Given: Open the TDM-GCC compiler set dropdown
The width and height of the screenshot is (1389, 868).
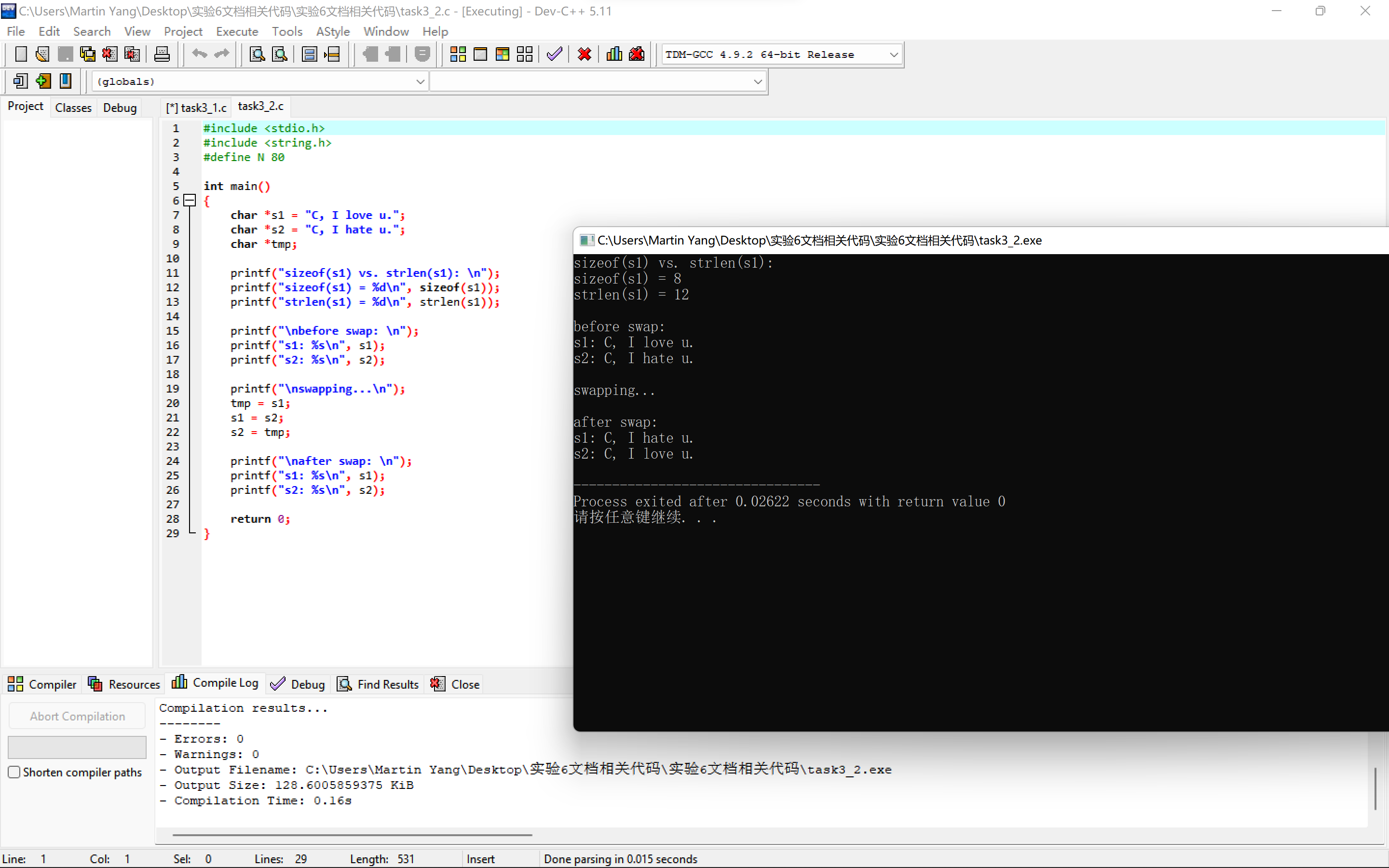Looking at the screenshot, I should click(893, 54).
